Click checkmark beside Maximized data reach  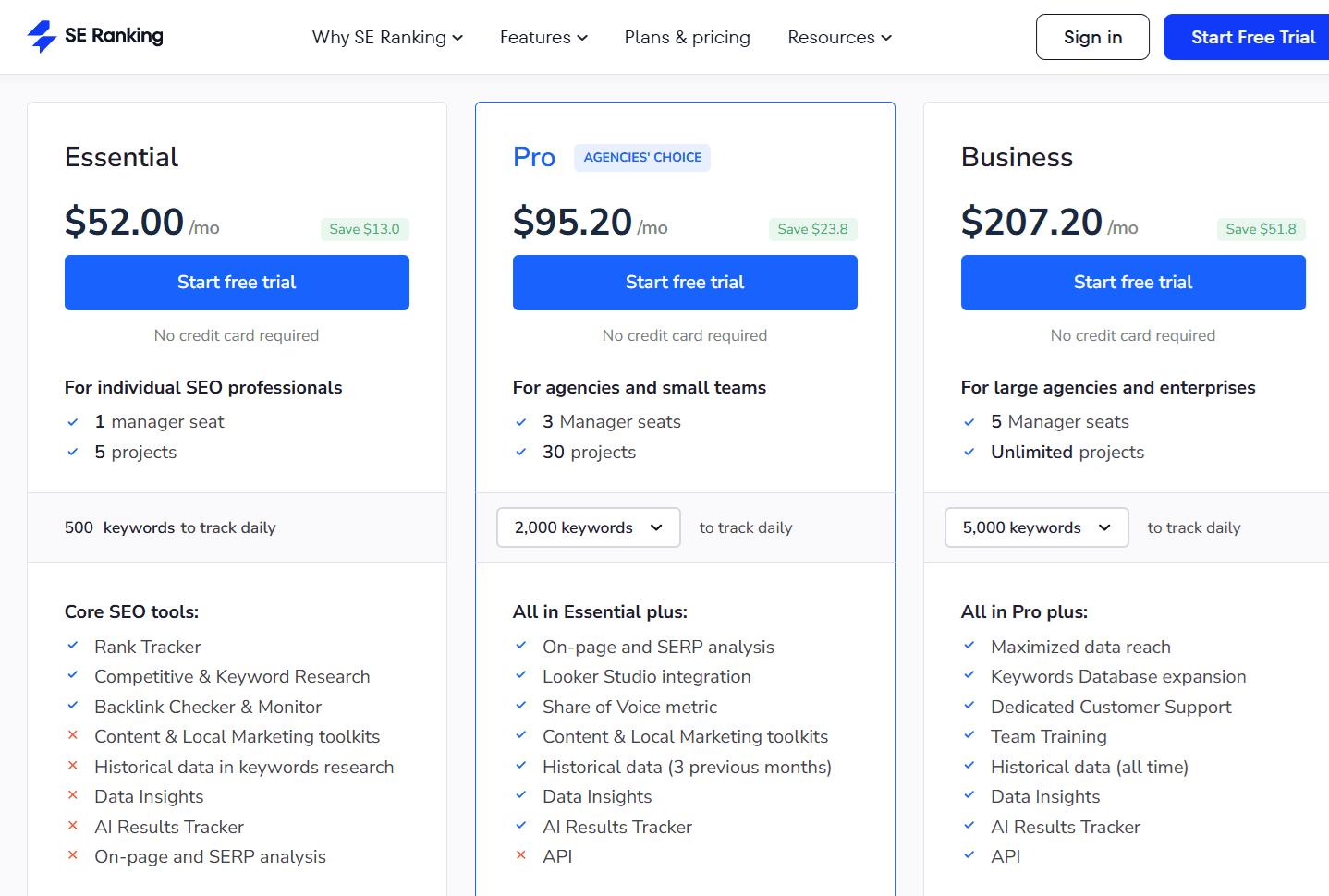969,646
